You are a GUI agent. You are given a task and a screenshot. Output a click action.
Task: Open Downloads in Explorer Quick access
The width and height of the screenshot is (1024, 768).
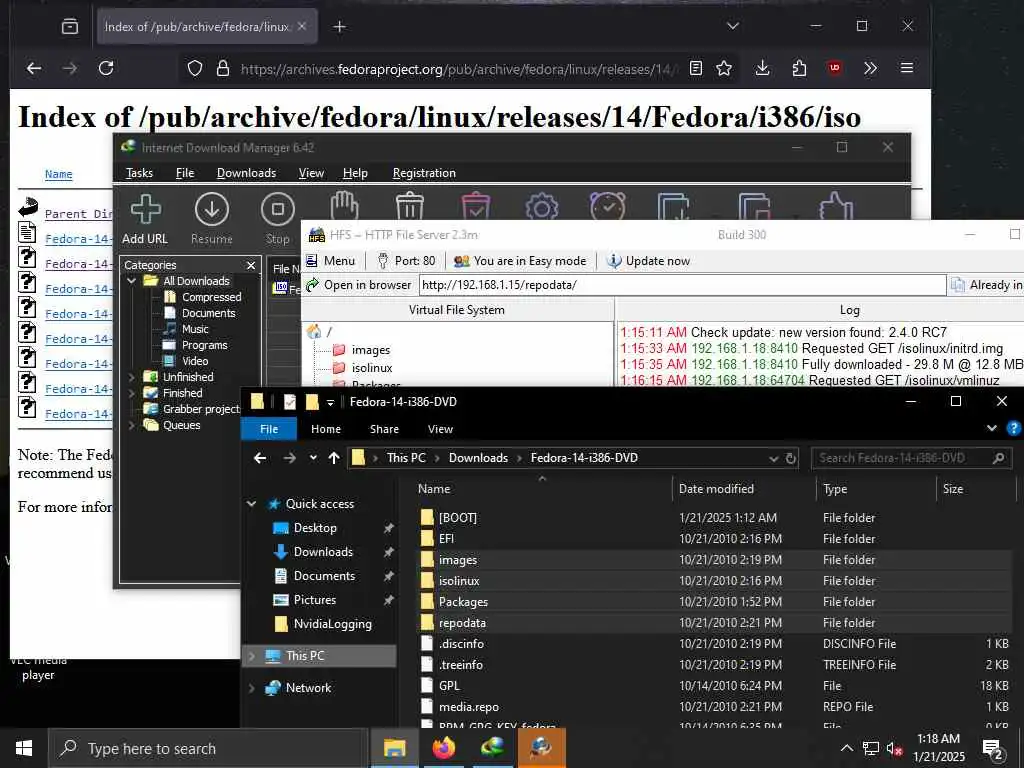(323, 552)
